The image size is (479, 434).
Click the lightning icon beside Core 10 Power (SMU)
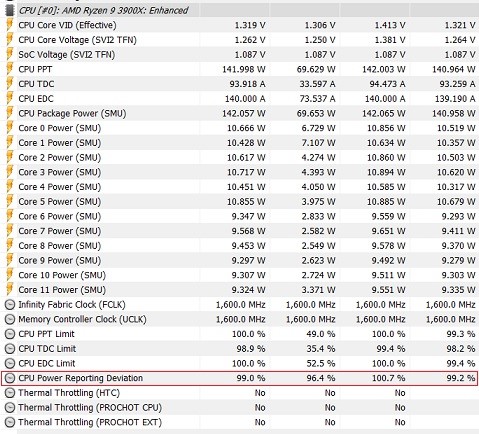(10, 275)
